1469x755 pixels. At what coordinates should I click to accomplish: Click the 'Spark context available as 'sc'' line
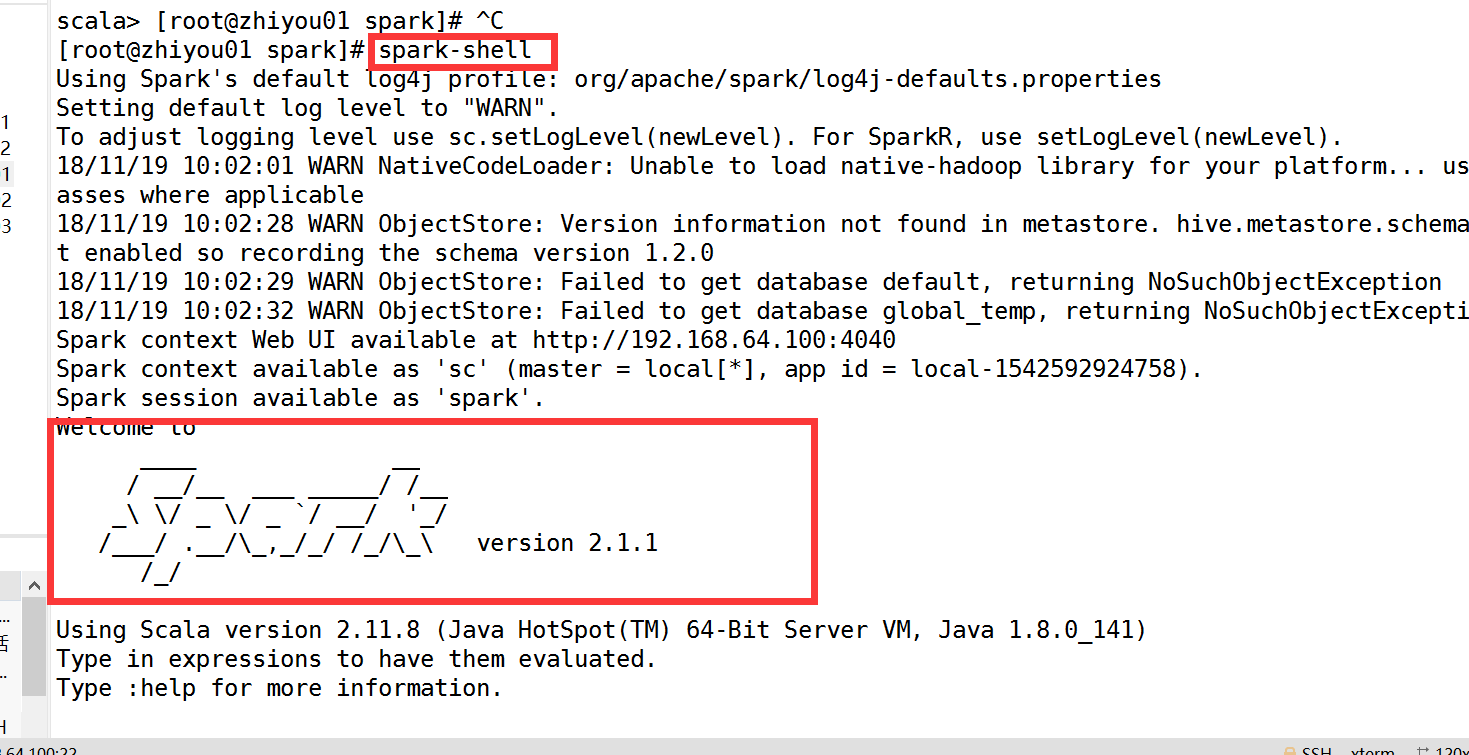point(629,369)
